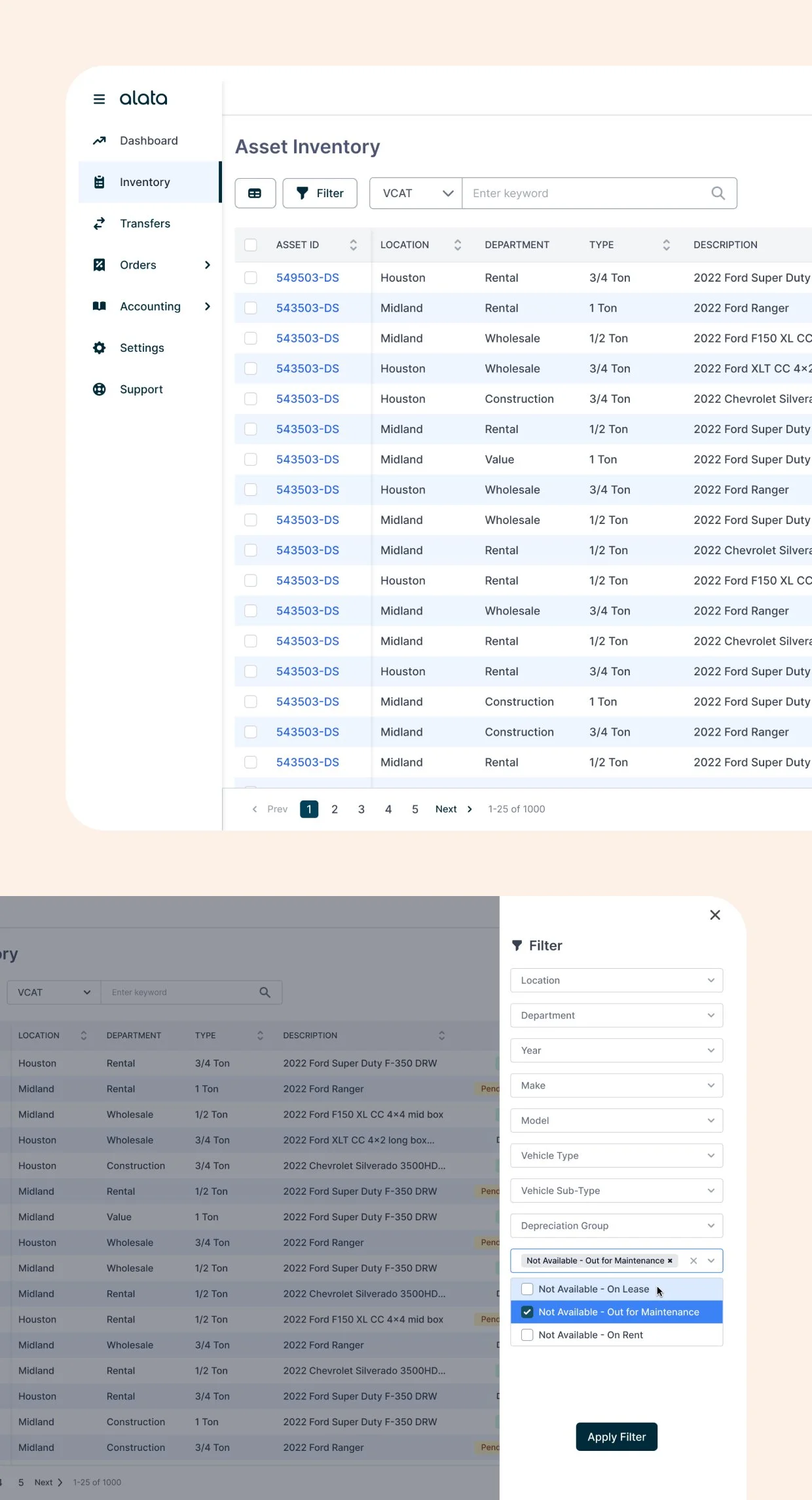Click the Settings gear icon in sidebar
Image resolution: width=812 pixels, height=1500 pixels.
(x=99, y=348)
